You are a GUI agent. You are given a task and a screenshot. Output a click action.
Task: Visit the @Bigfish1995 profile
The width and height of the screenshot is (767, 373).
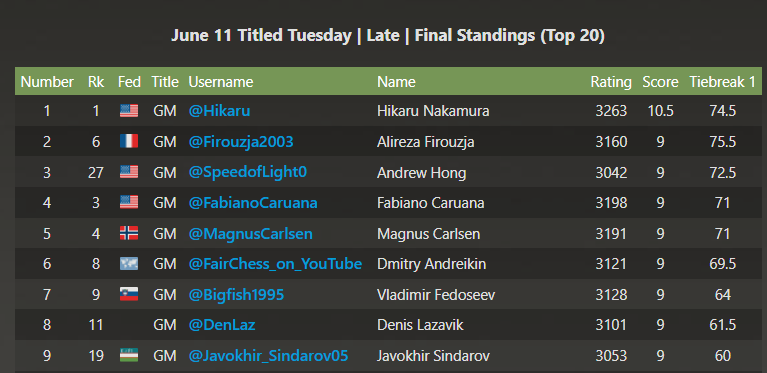click(x=236, y=294)
